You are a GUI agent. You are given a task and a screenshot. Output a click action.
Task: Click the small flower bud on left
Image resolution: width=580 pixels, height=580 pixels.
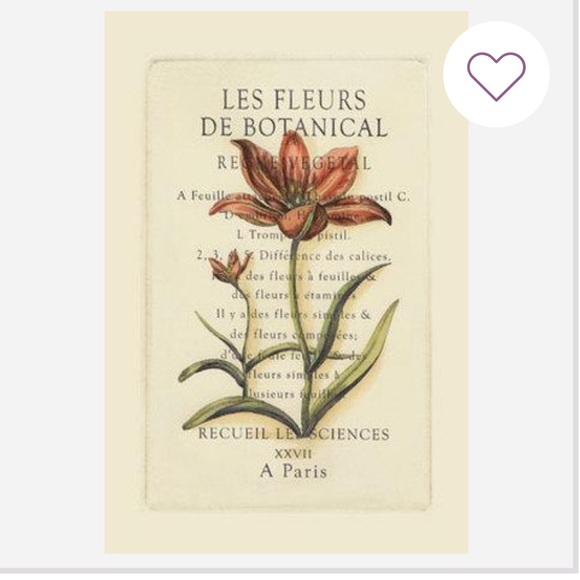(x=230, y=268)
